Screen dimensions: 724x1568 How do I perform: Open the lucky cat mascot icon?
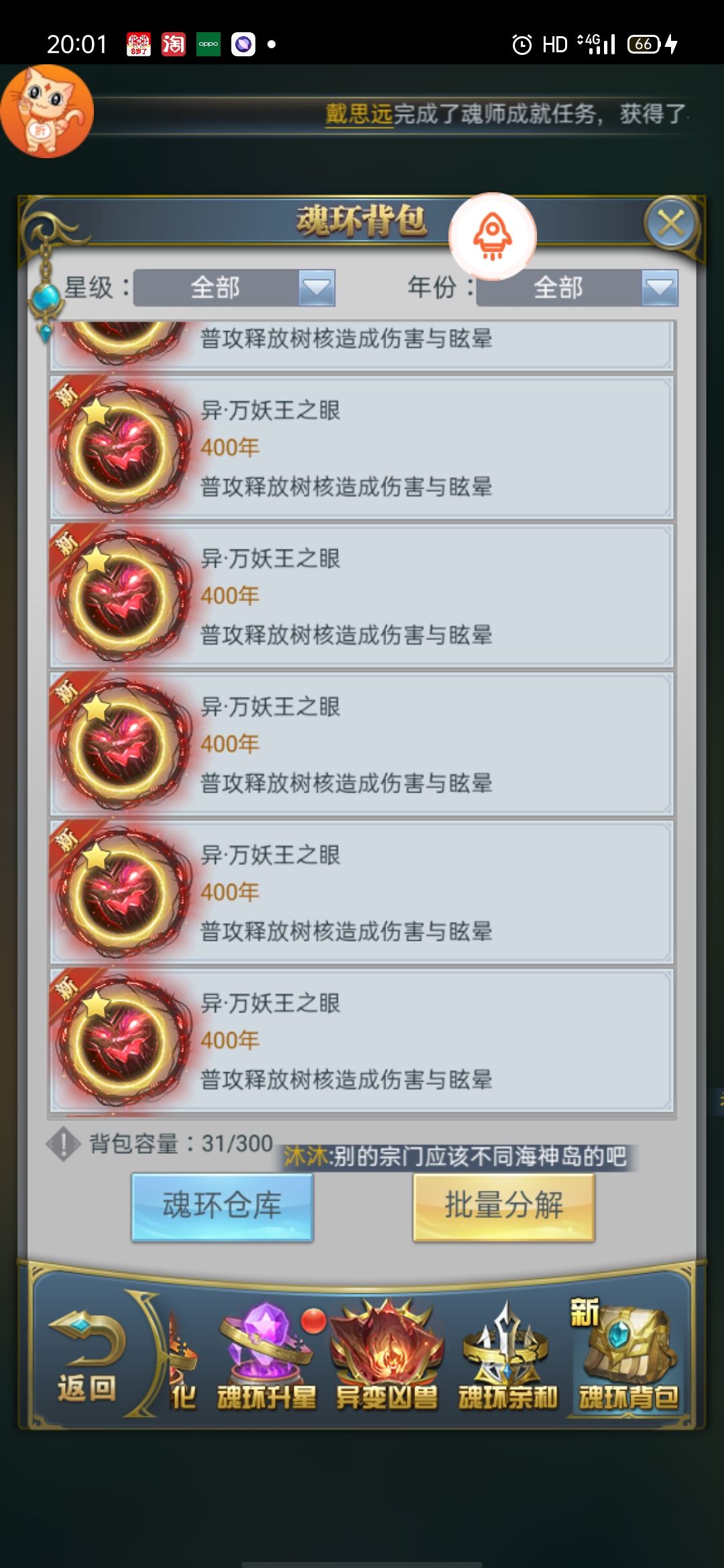click(46, 111)
